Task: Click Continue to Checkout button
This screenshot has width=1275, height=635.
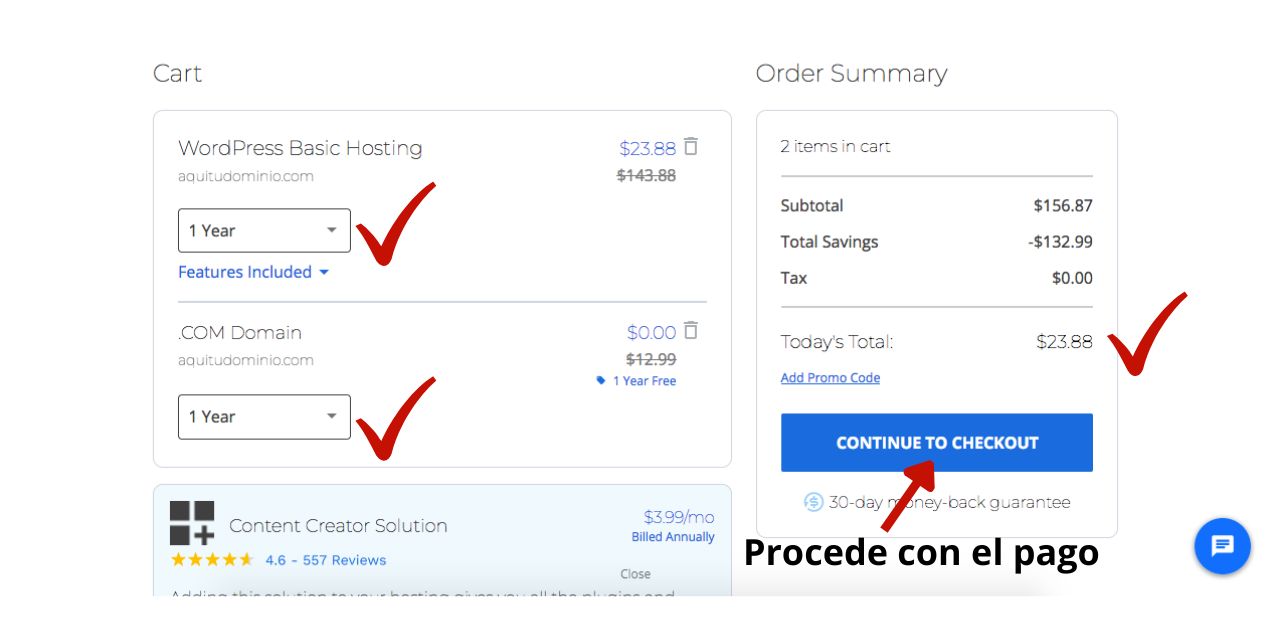Action: pyautogui.click(x=937, y=442)
